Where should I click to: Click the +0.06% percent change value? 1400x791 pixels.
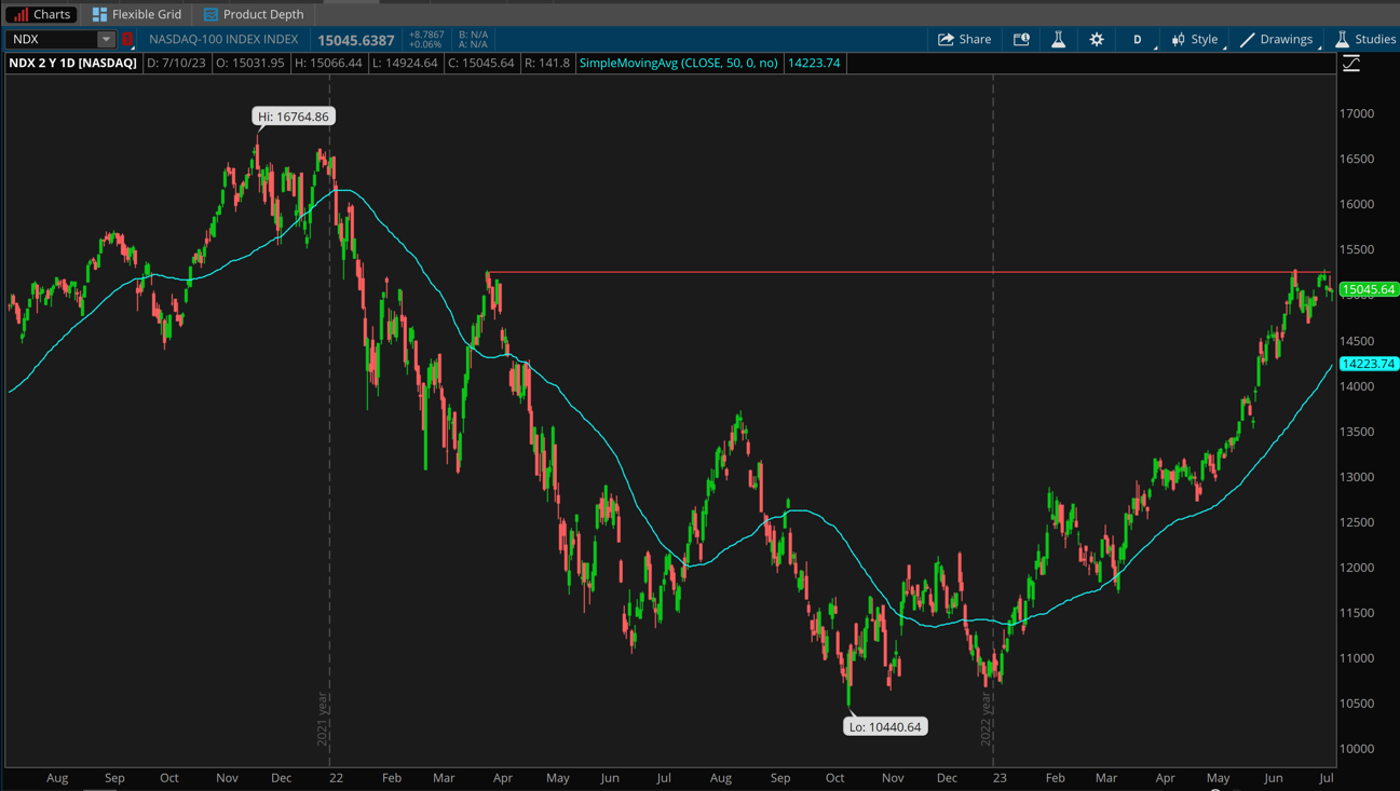425,45
